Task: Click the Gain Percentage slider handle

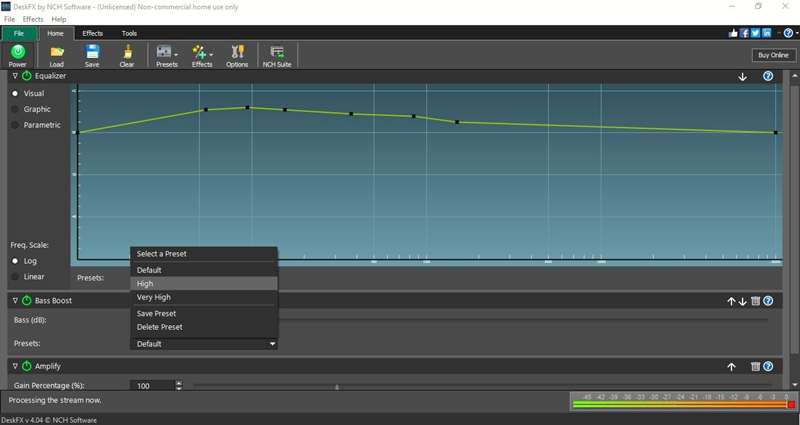Action: (x=337, y=387)
